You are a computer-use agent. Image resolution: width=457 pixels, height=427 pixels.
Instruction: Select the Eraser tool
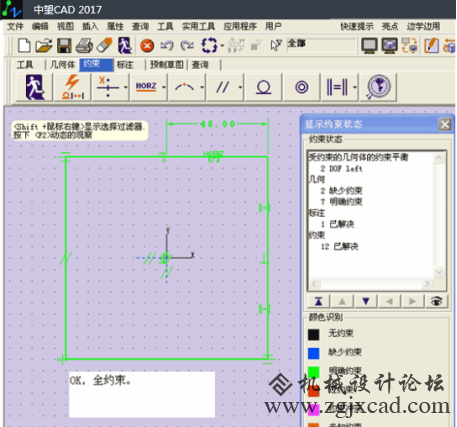click(x=105, y=45)
